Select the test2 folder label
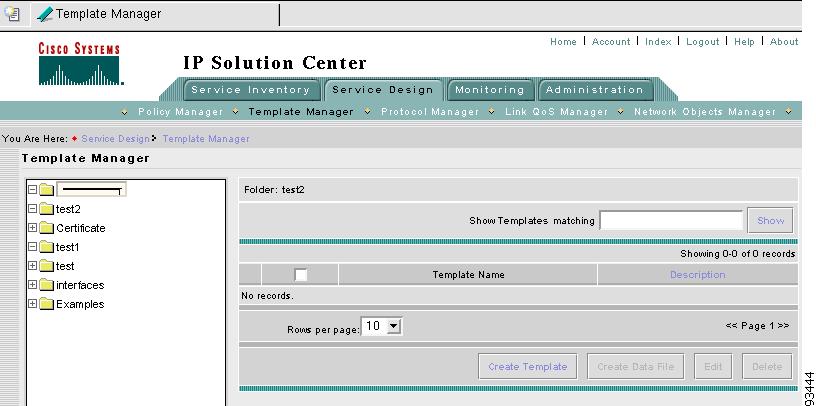Viewport: 816px width, 406px height. click(68, 209)
